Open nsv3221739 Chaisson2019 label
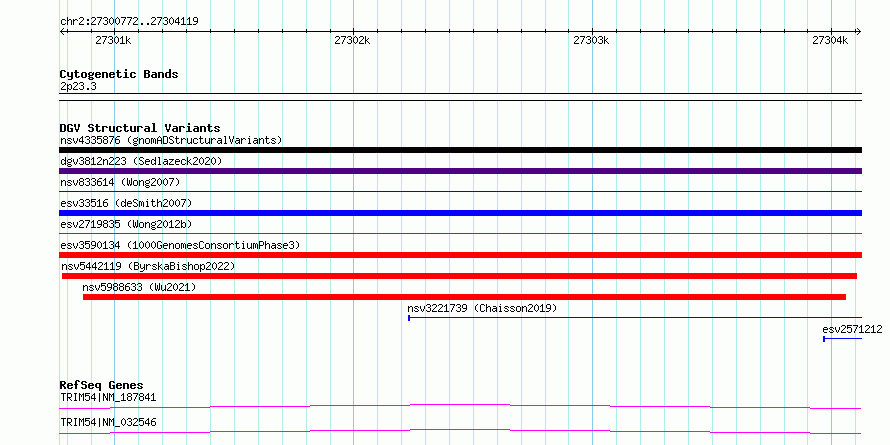Screen dimensions: 890x445 pyautogui.click(x=482, y=308)
